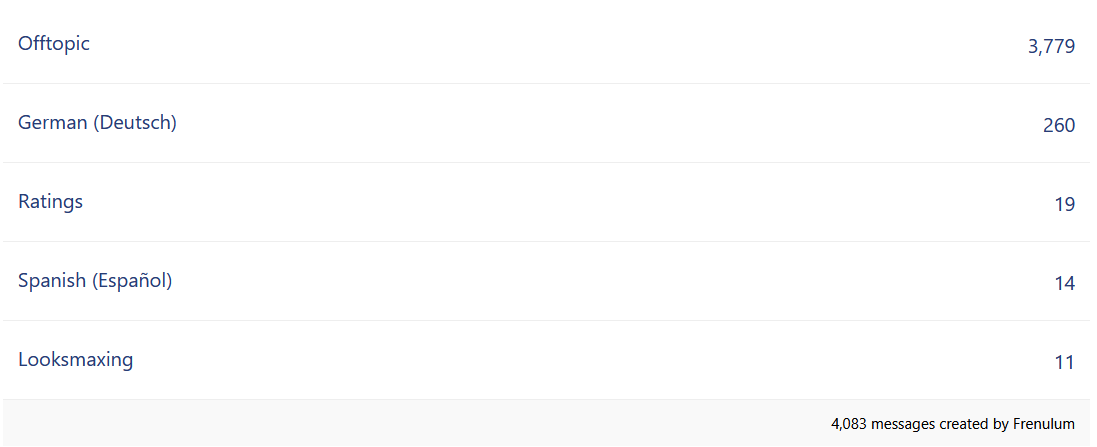Click empty grey area of the footer bar
The image size is (1097, 447).
click(x=413, y=423)
